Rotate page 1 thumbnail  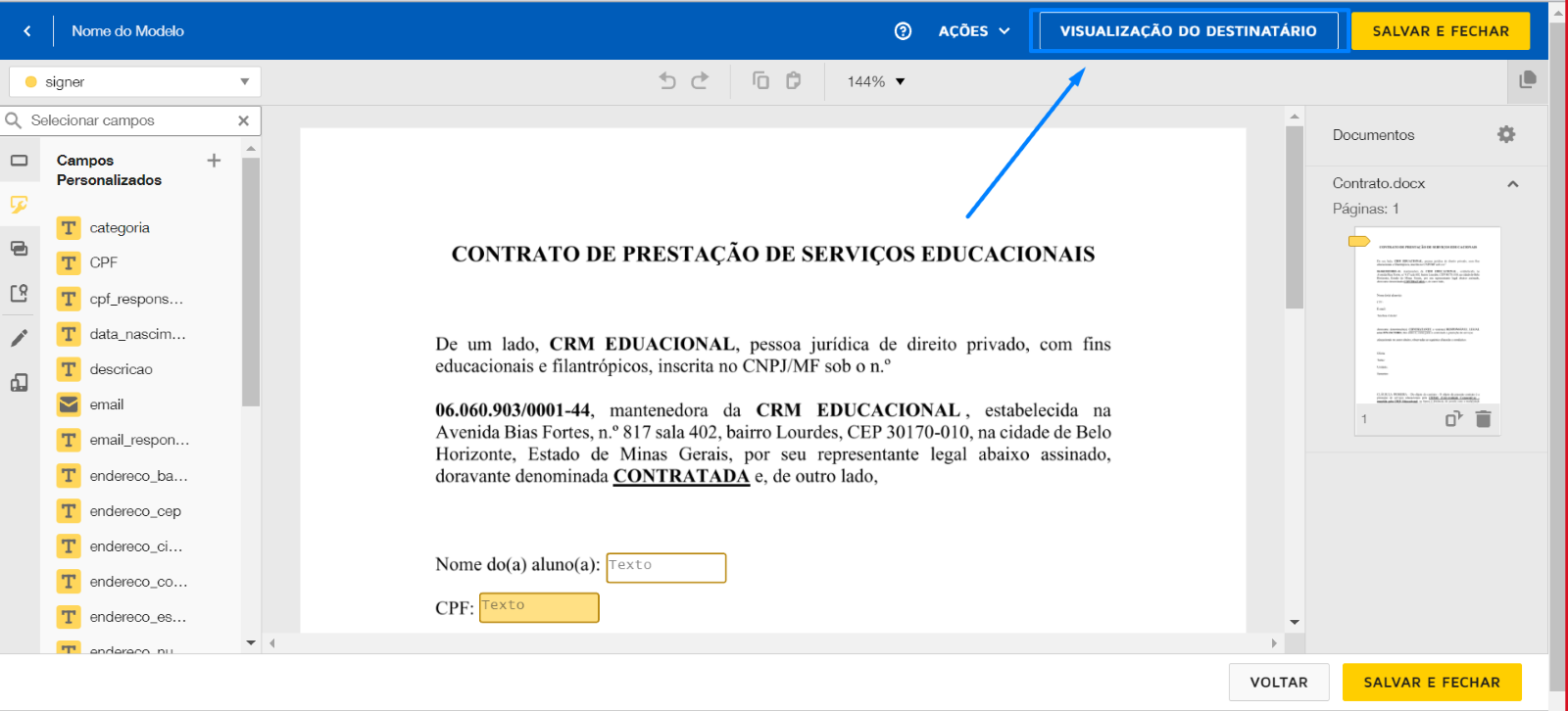click(x=1453, y=419)
